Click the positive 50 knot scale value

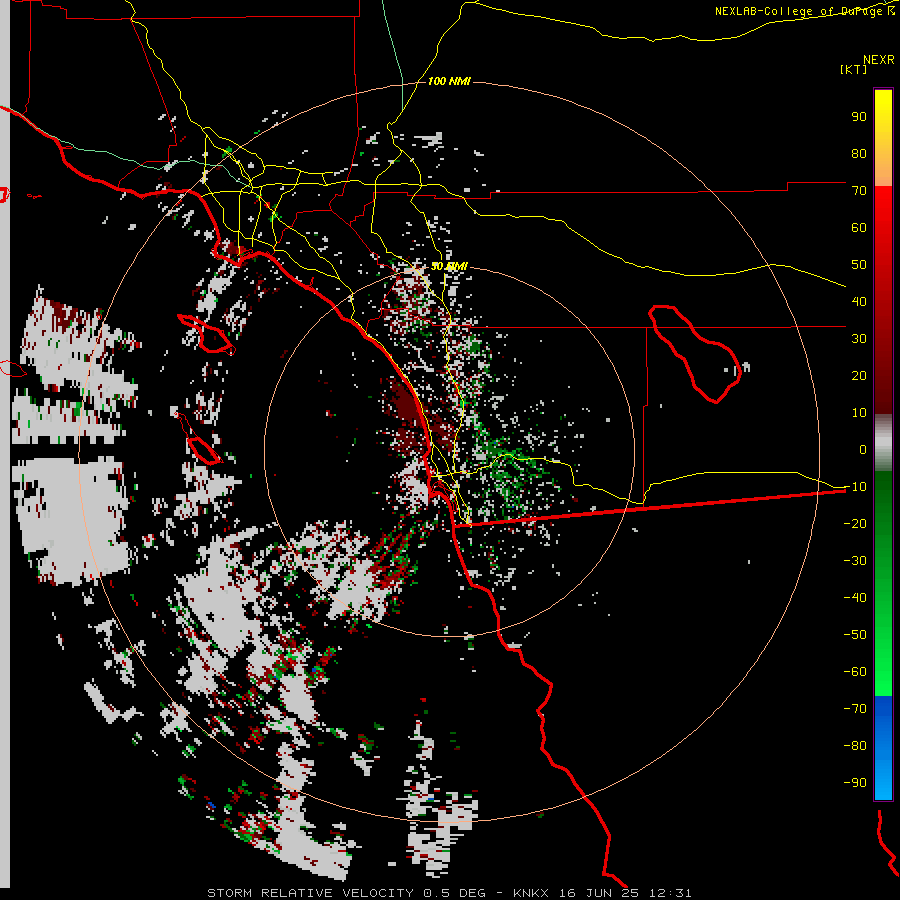tap(859, 265)
